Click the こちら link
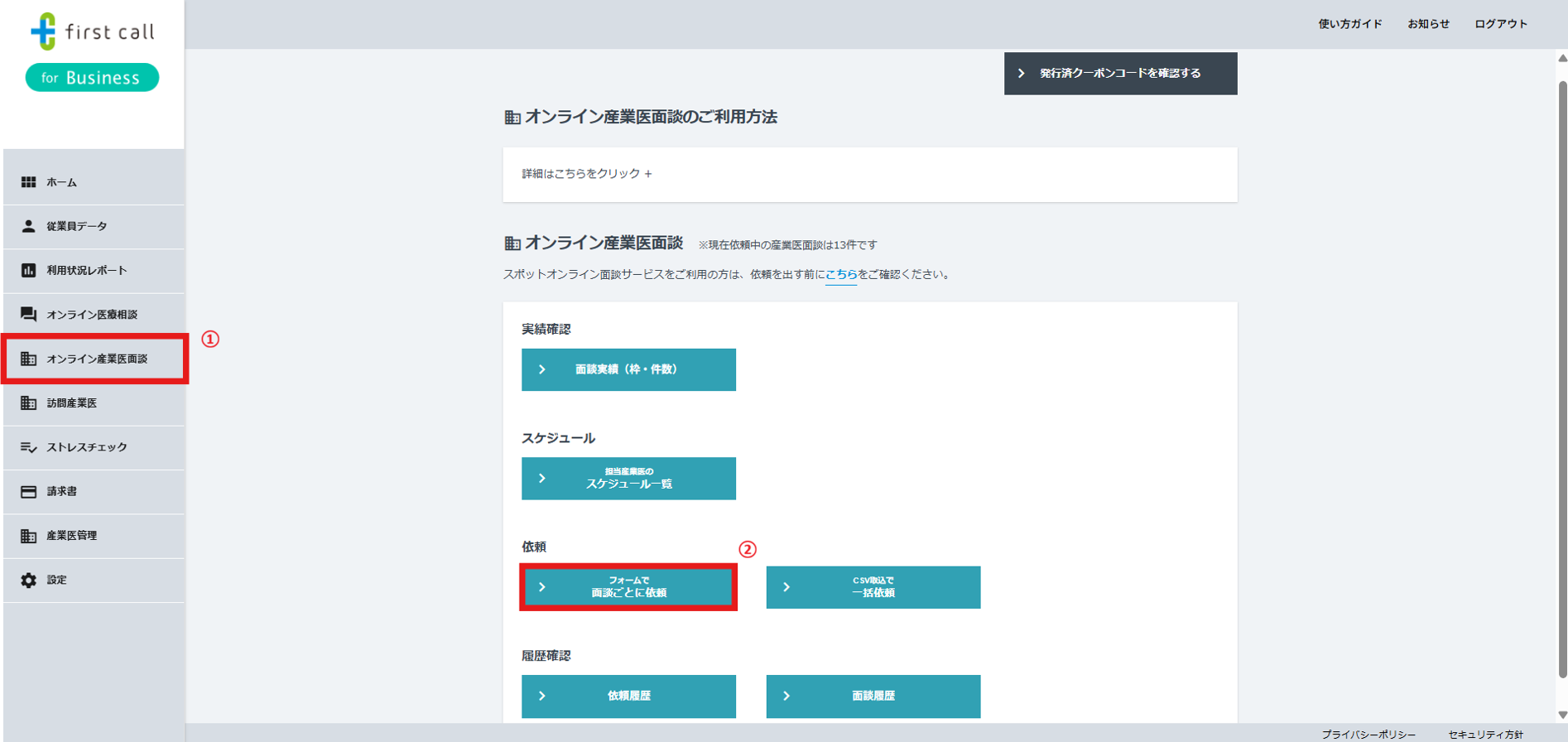Viewport: 1568px width, 742px height. 841,274
